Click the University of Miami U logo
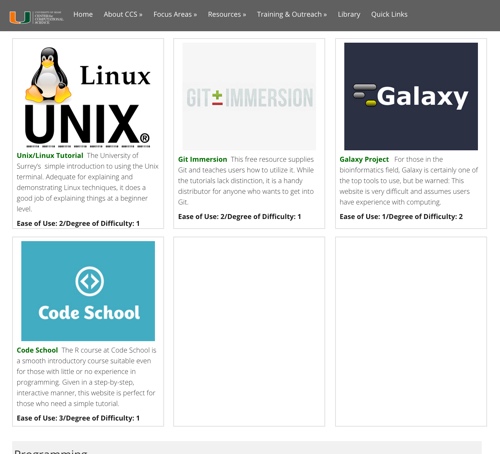This screenshot has width=500, height=454. [x=20, y=17]
